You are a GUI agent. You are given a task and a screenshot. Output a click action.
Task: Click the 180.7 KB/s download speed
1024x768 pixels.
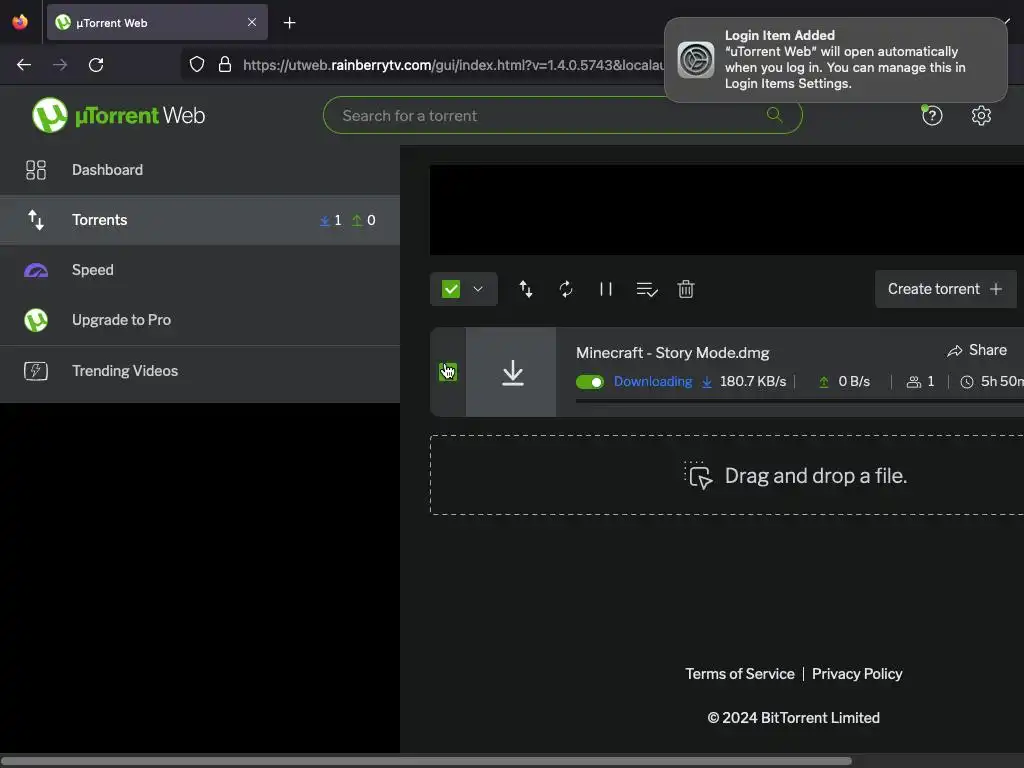[x=753, y=381]
